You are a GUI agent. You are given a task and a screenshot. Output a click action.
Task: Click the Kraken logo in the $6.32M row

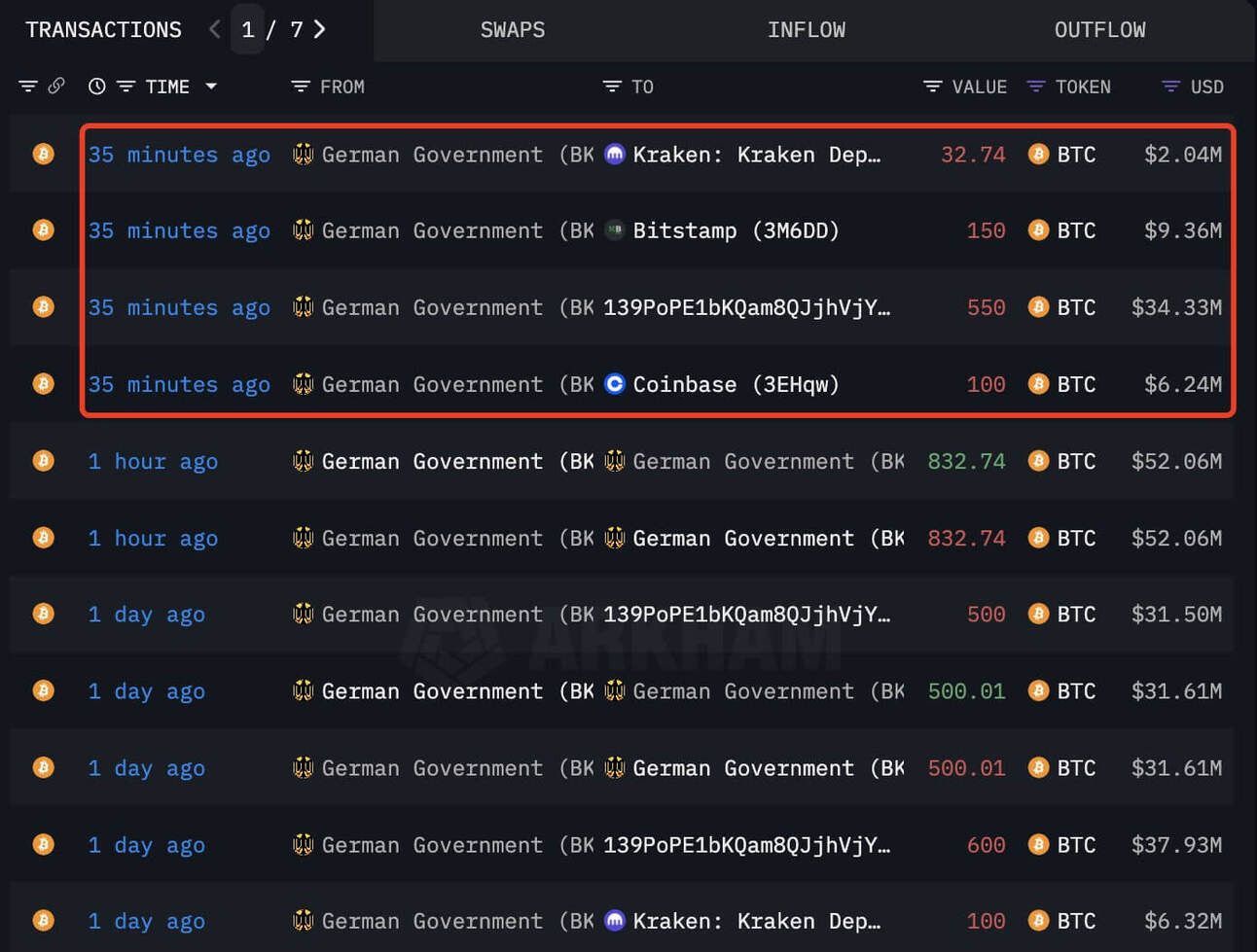click(x=614, y=920)
